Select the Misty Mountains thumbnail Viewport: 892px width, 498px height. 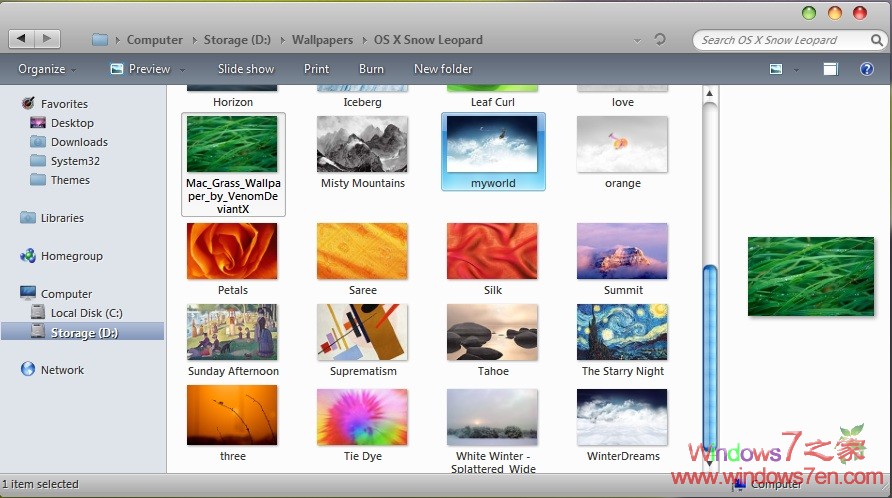pos(362,144)
